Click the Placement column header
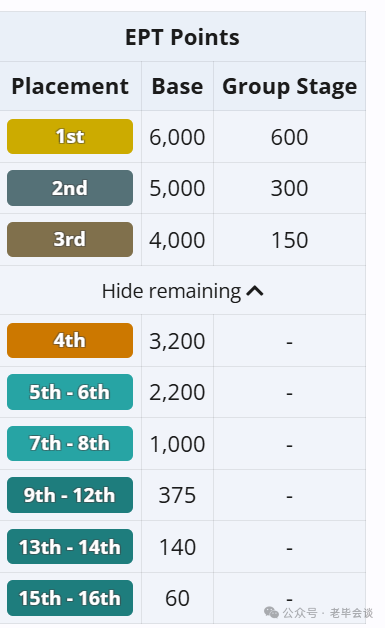 tap(70, 87)
